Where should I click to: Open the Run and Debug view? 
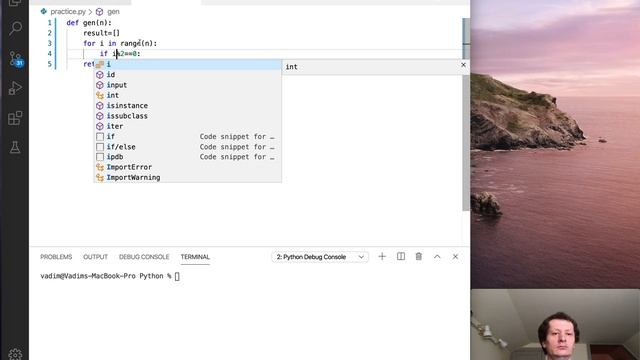15,88
